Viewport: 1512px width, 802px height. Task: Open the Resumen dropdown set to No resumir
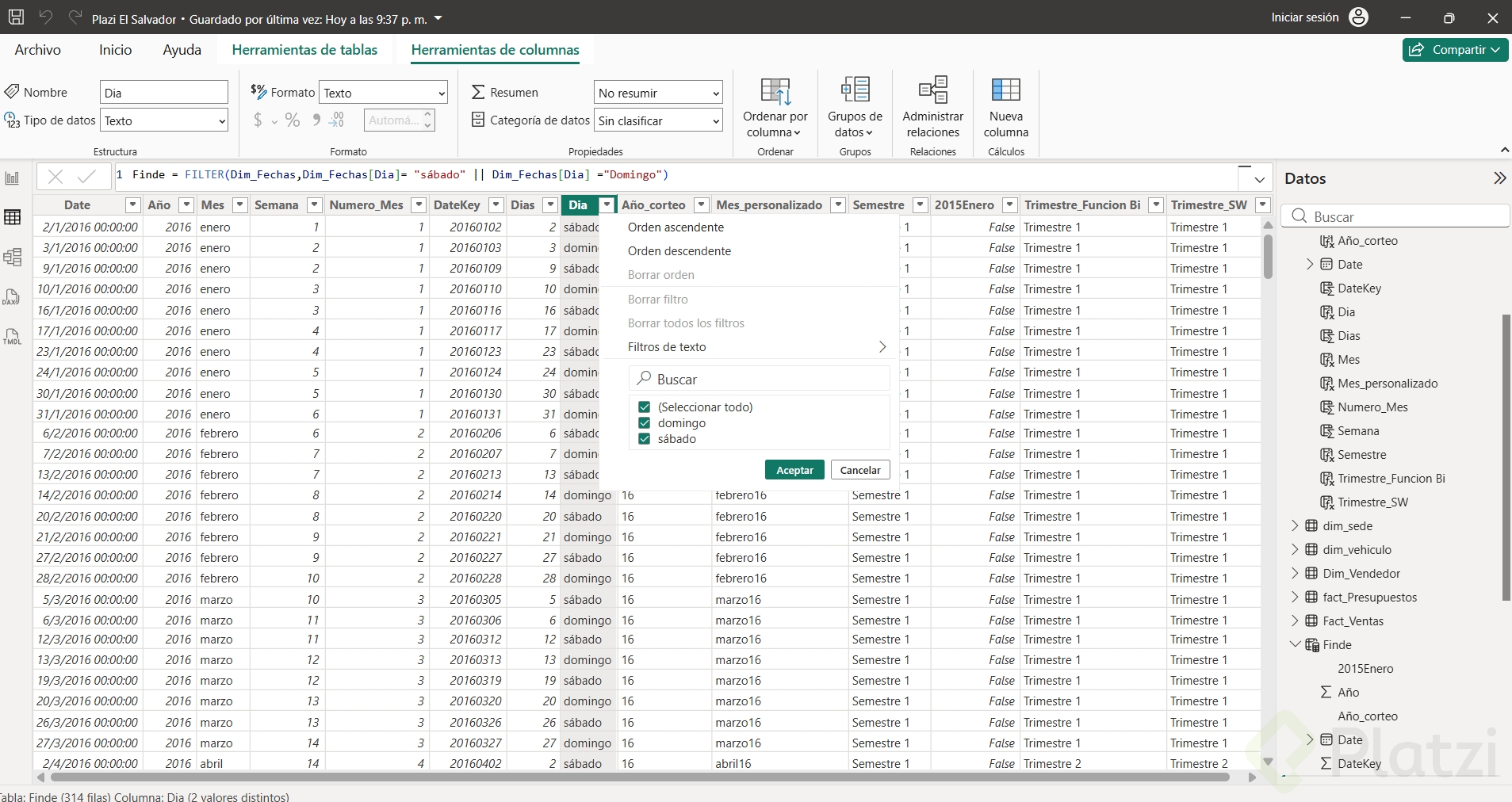(x=658, y=93)
